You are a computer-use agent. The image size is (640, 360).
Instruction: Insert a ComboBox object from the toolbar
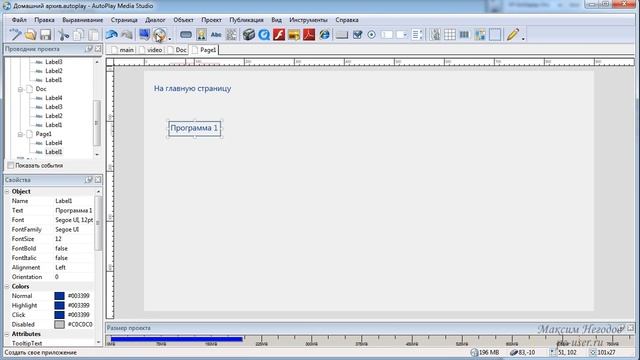click(402, 35)
